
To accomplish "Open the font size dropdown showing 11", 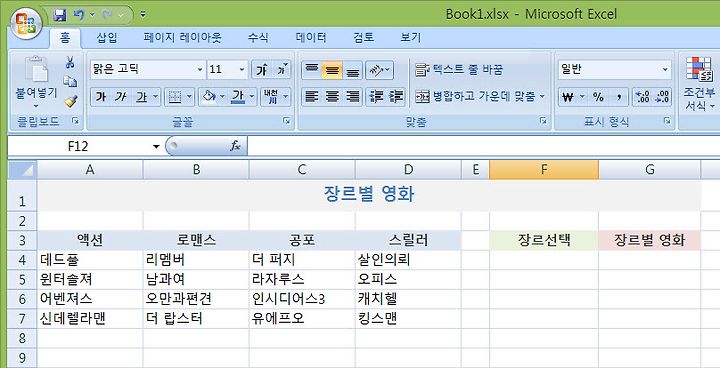I will pyautogui.click(x=242, y=70).
